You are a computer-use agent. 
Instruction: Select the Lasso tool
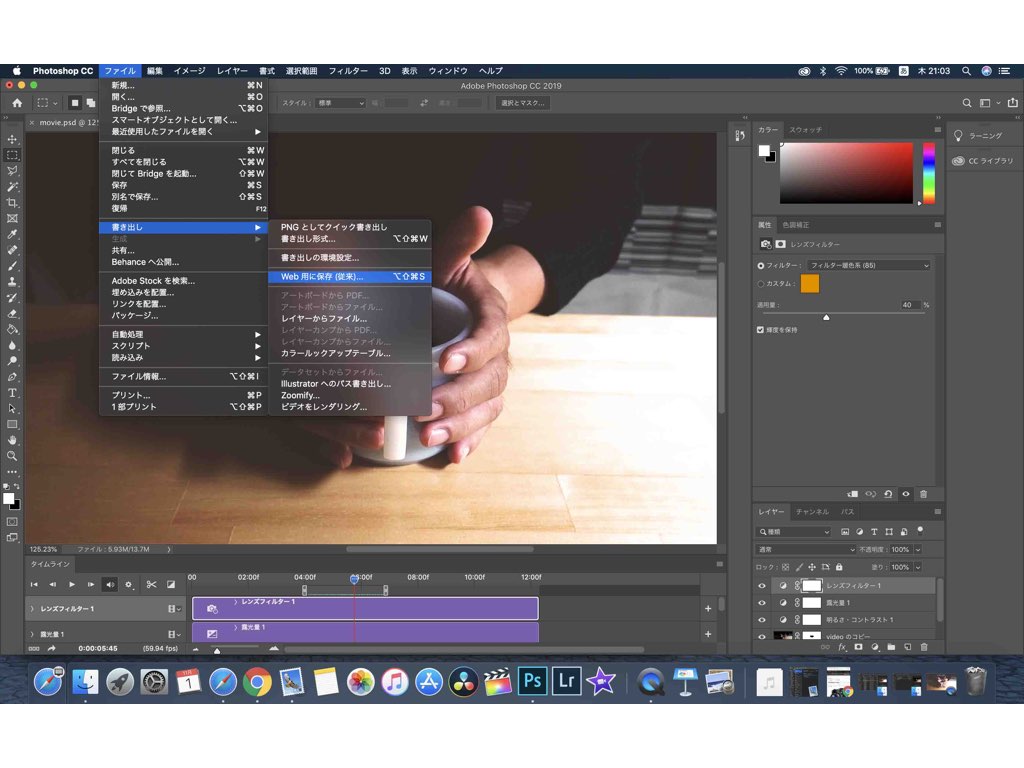12,171
